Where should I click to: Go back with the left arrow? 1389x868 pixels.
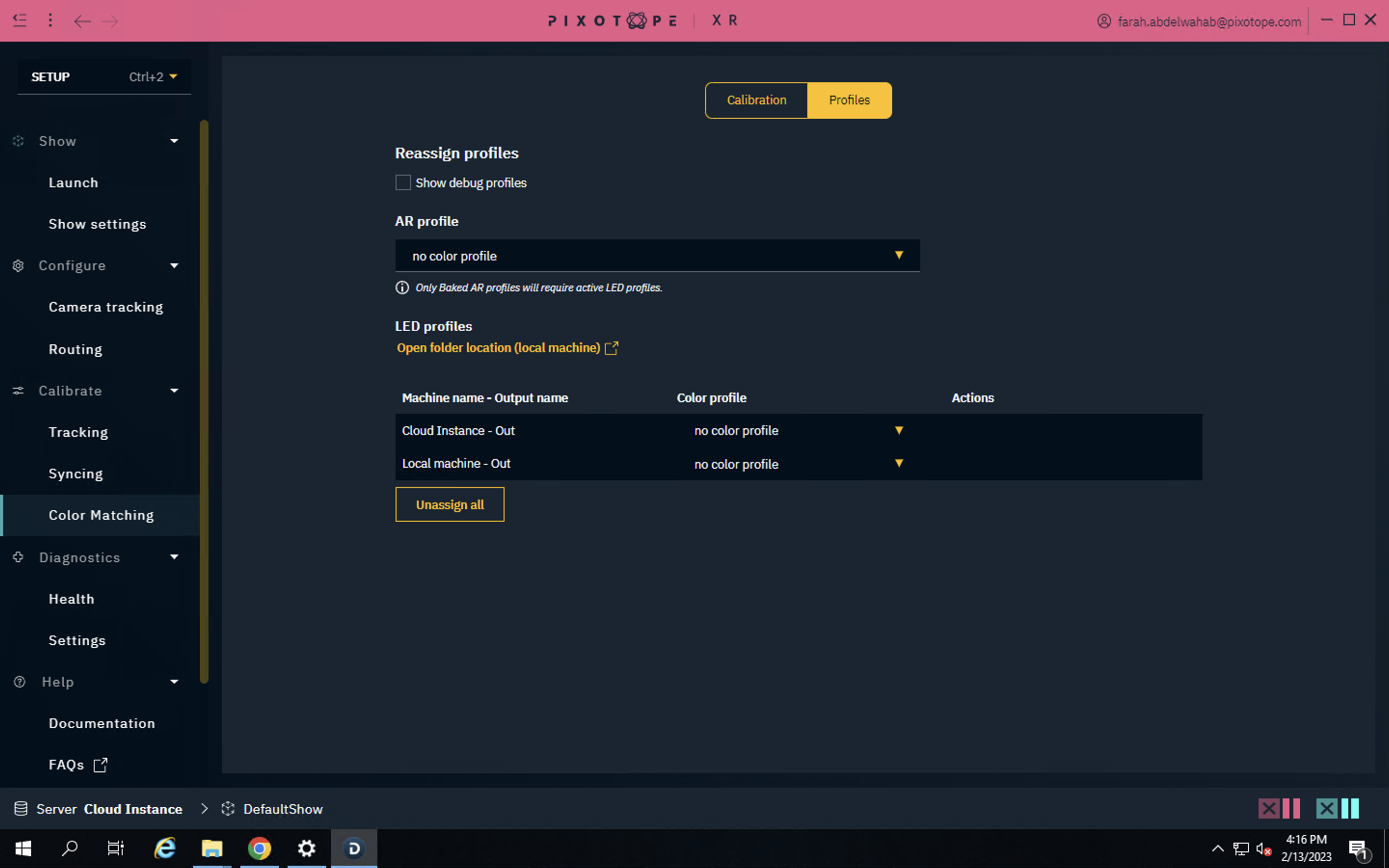point(82,21)
